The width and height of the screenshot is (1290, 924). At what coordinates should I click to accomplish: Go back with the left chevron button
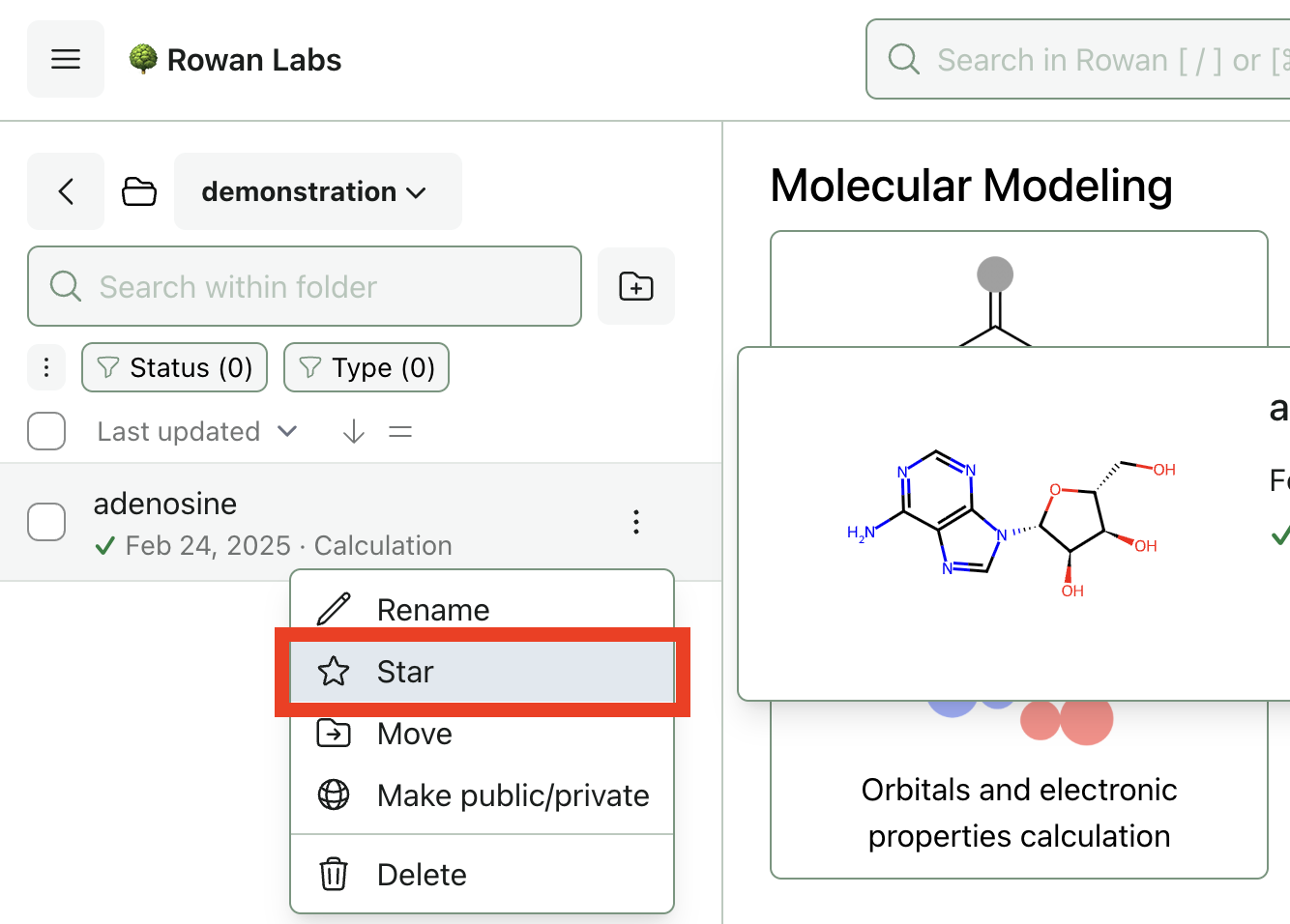[66, 191]
